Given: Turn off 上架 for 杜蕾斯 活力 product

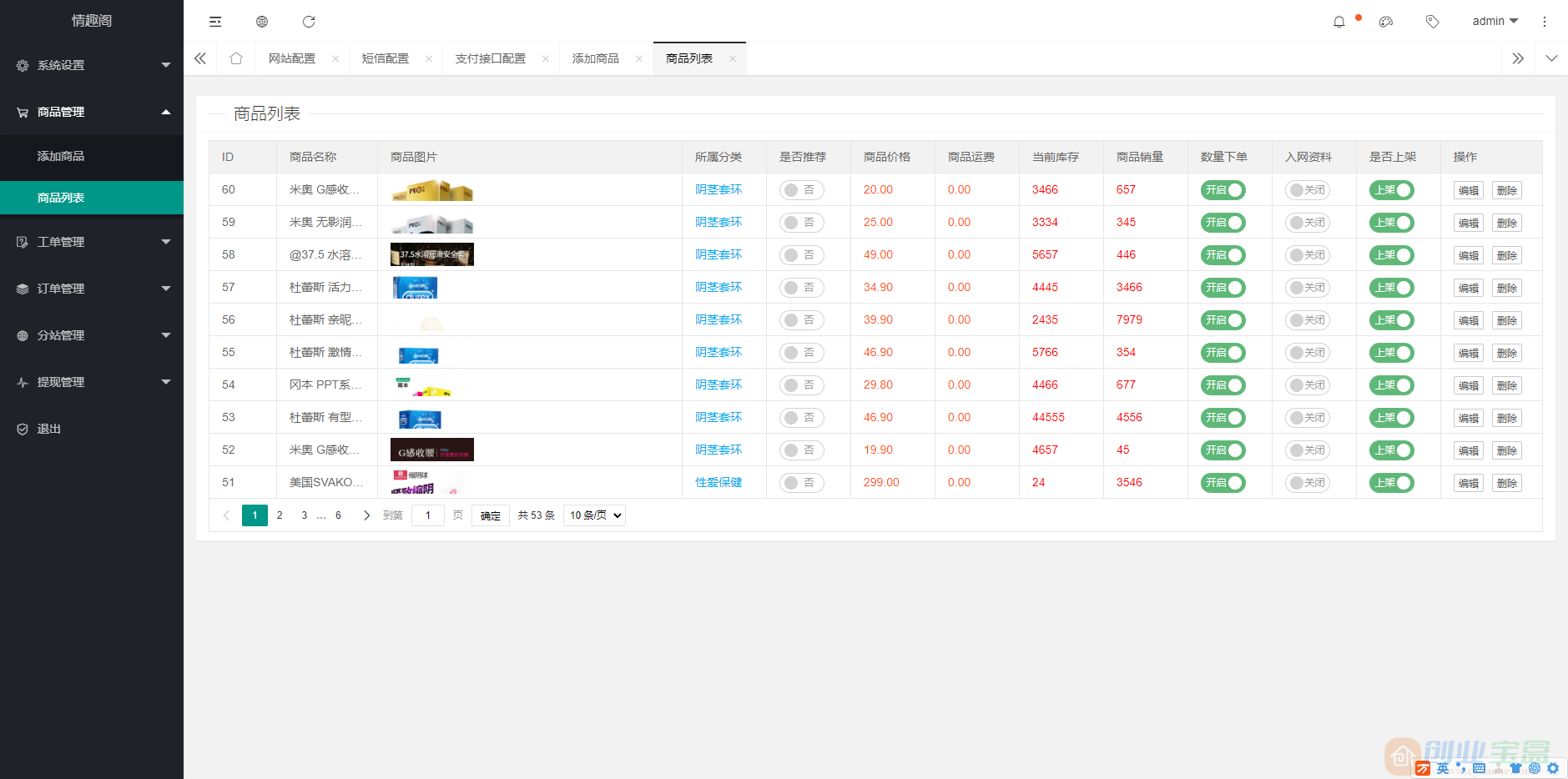Looking at the screenshot, I should (1391, 287).
